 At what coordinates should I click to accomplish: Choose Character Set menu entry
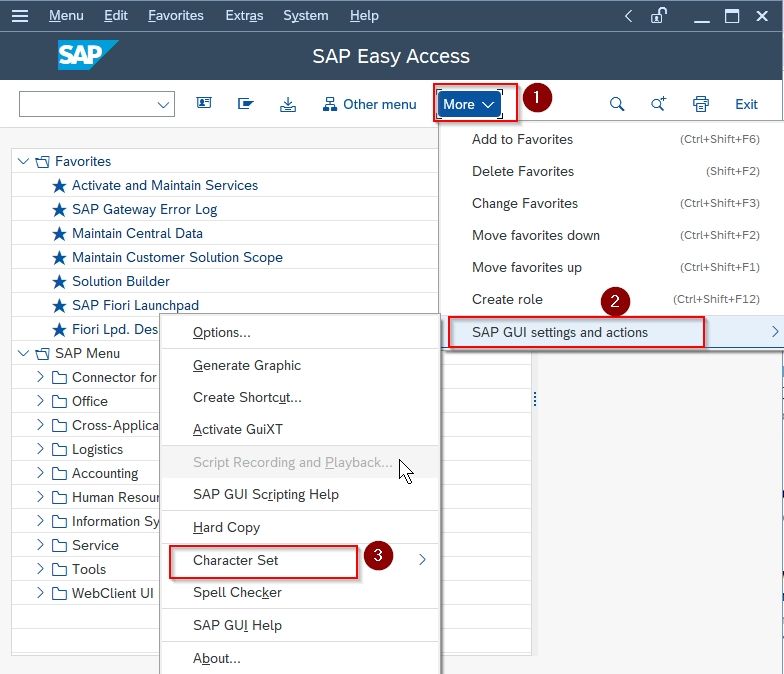click(x=300, y=560)
